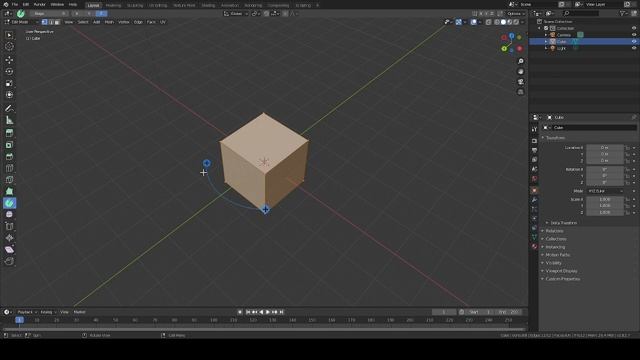The width and height of the screenshot is (640, 360).
Task: Select the 3D Cursor tool
Action: pyautogui.click(x=9, y=47)
